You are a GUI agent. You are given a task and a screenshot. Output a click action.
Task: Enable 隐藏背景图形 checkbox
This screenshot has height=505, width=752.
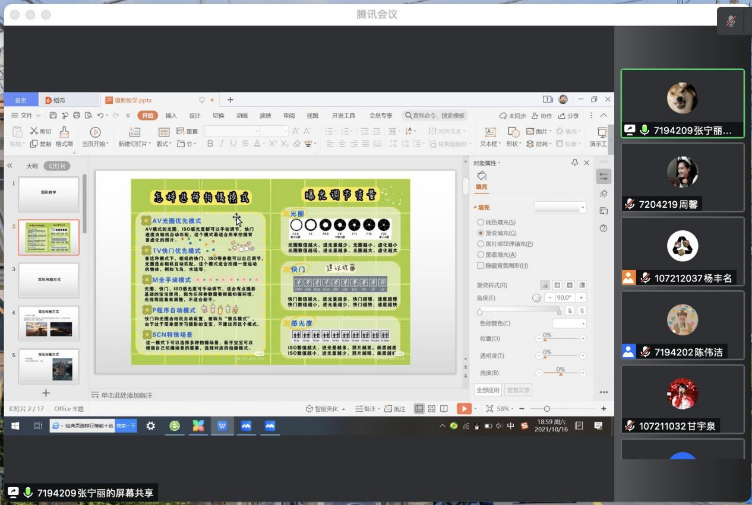click(480, 265)
